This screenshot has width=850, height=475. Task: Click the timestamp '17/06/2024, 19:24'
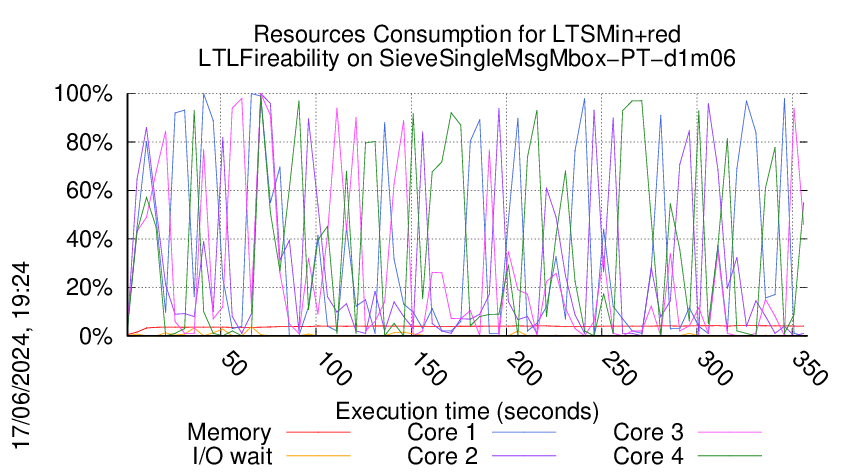22,356
